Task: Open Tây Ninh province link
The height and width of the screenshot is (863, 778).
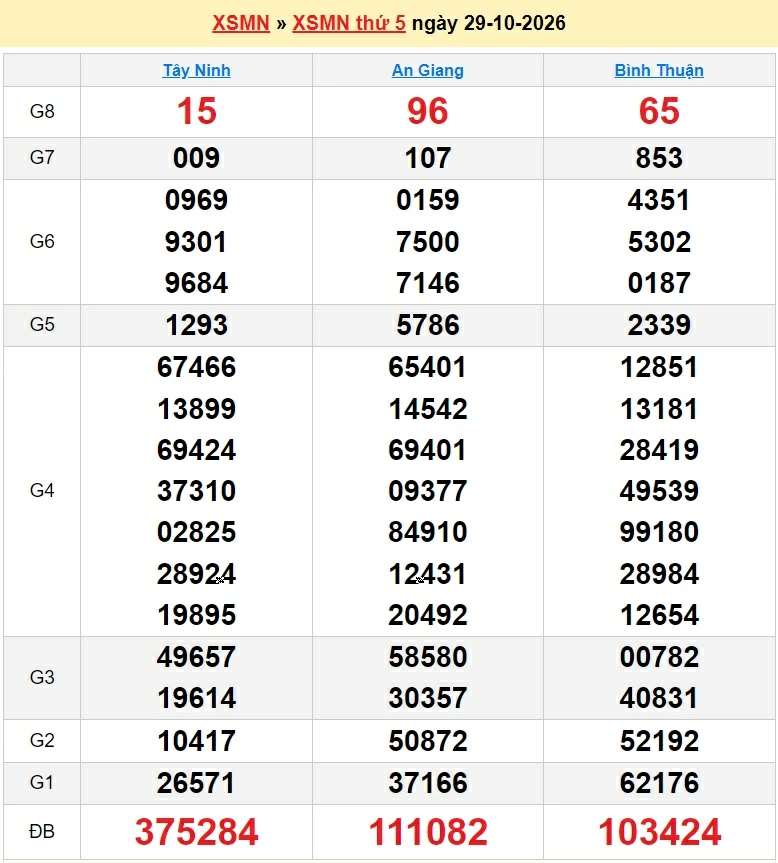Action: tap(196, 70)
